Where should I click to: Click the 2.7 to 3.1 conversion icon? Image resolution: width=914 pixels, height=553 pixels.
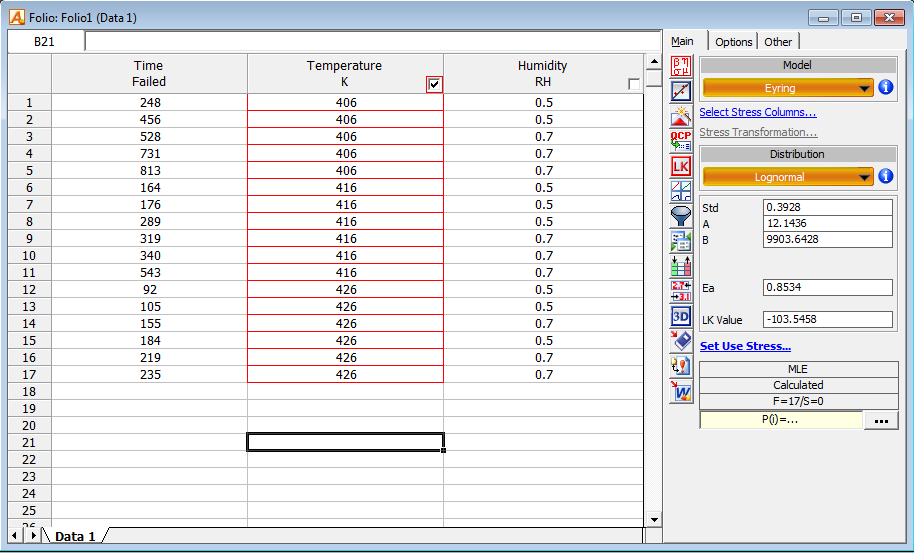681,291
